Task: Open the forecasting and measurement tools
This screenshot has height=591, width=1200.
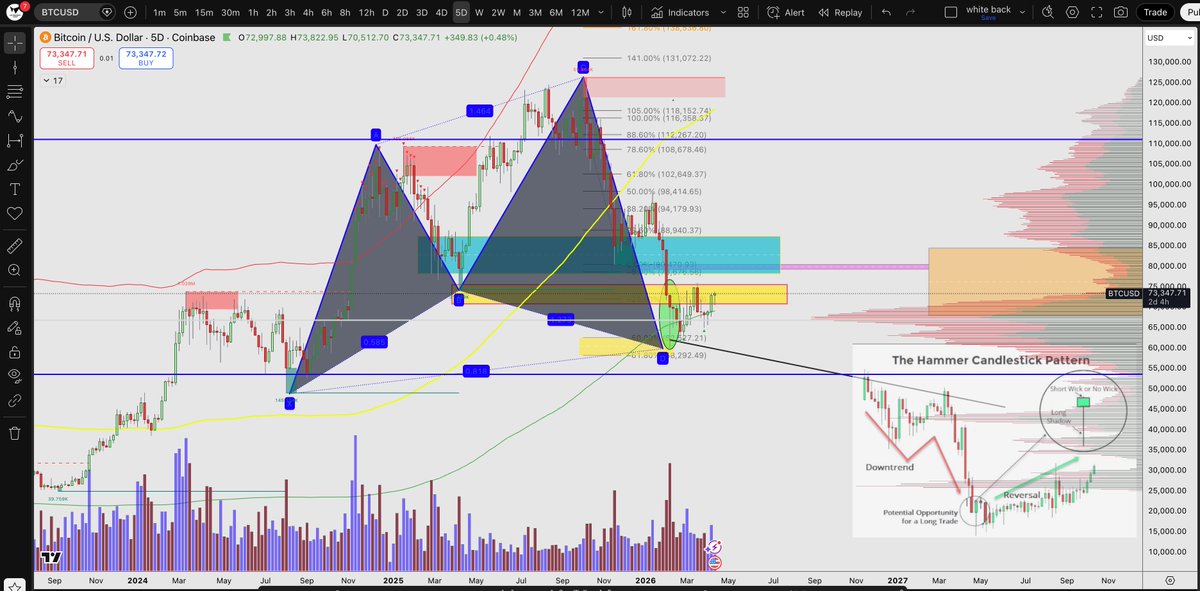Action: pos(15,141)
